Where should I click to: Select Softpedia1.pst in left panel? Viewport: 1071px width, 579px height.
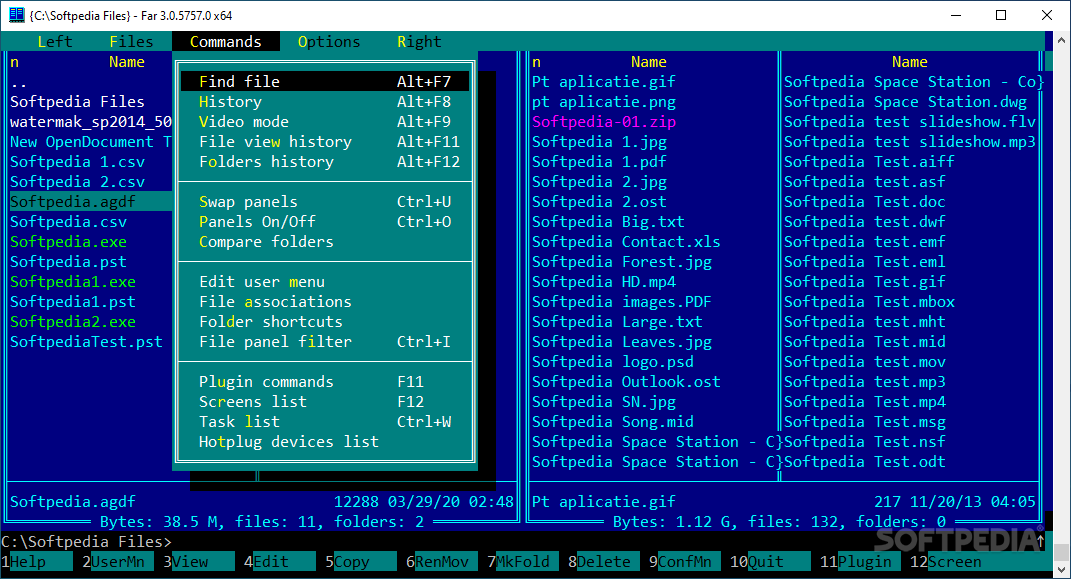(x=72, y=301)
